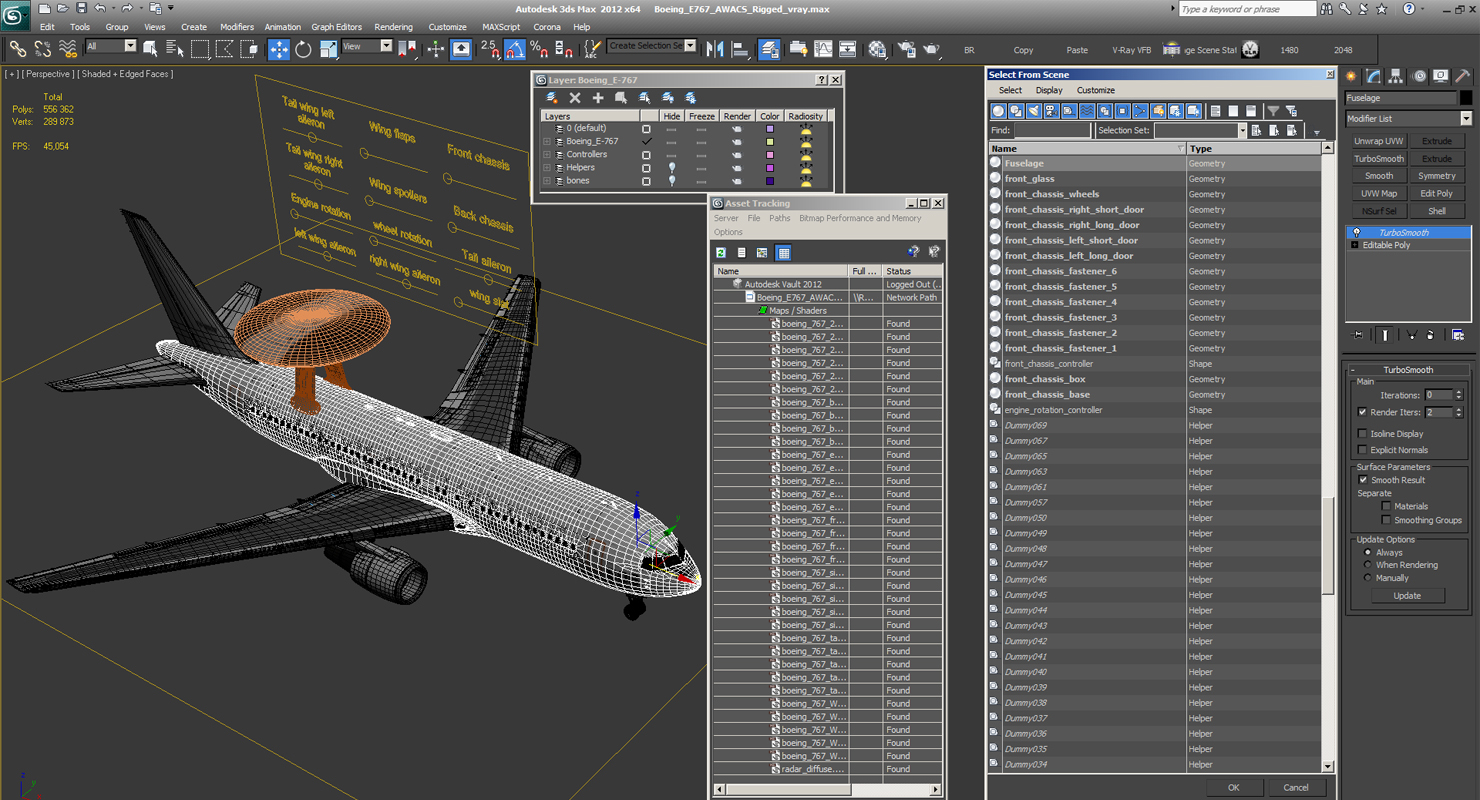Toggle Display Space Warps filter icon
This screenshot has height=800, width=1480.
(1086, 111)
